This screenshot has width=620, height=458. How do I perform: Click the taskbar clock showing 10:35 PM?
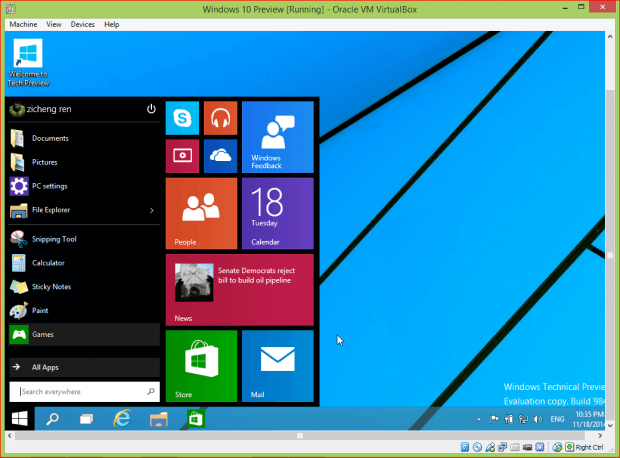[x=588, y=419]
